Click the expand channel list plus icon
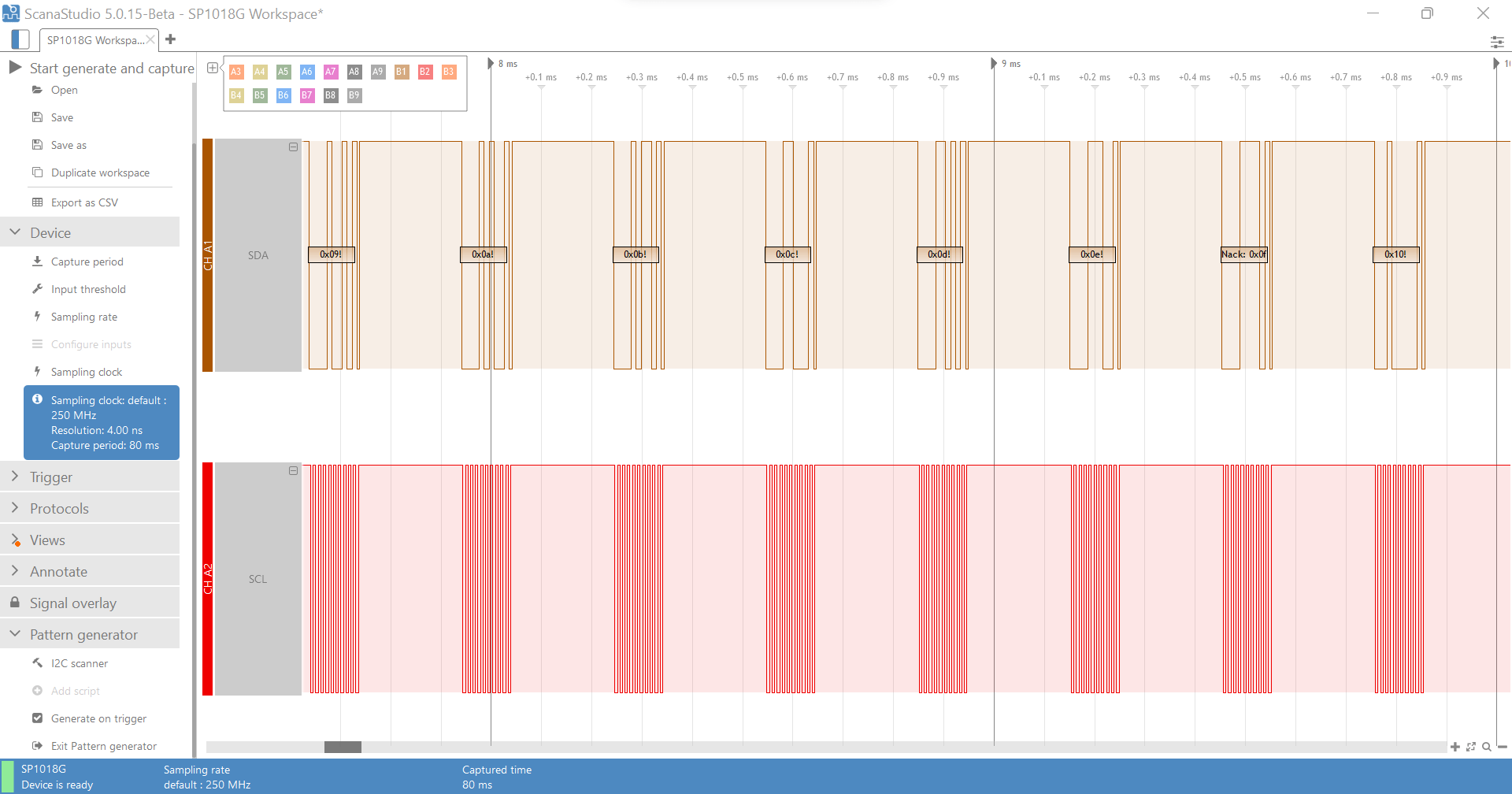Image resolution: width=1512 pixels, height=794 pixels. tap(212, 69)
